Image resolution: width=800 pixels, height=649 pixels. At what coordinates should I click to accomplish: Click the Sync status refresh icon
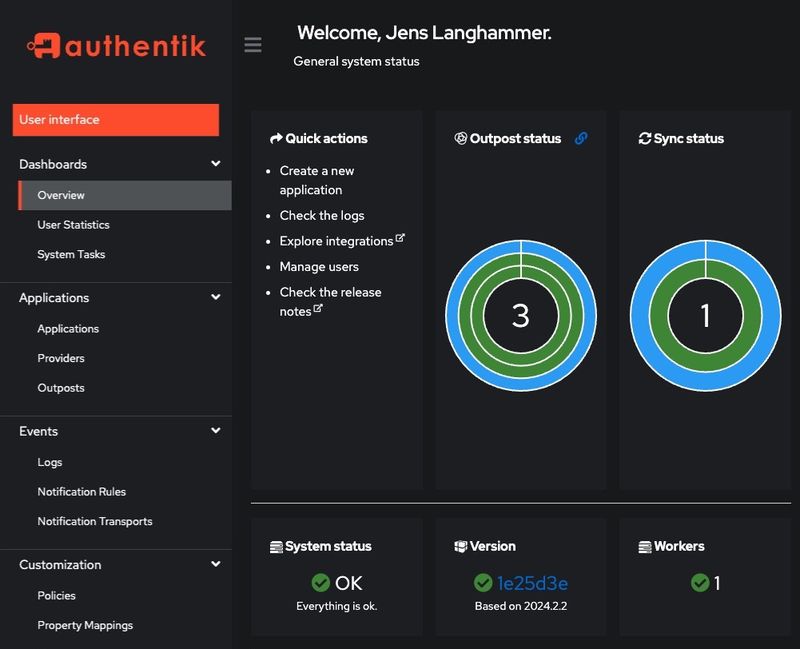[x=644, y=139]
